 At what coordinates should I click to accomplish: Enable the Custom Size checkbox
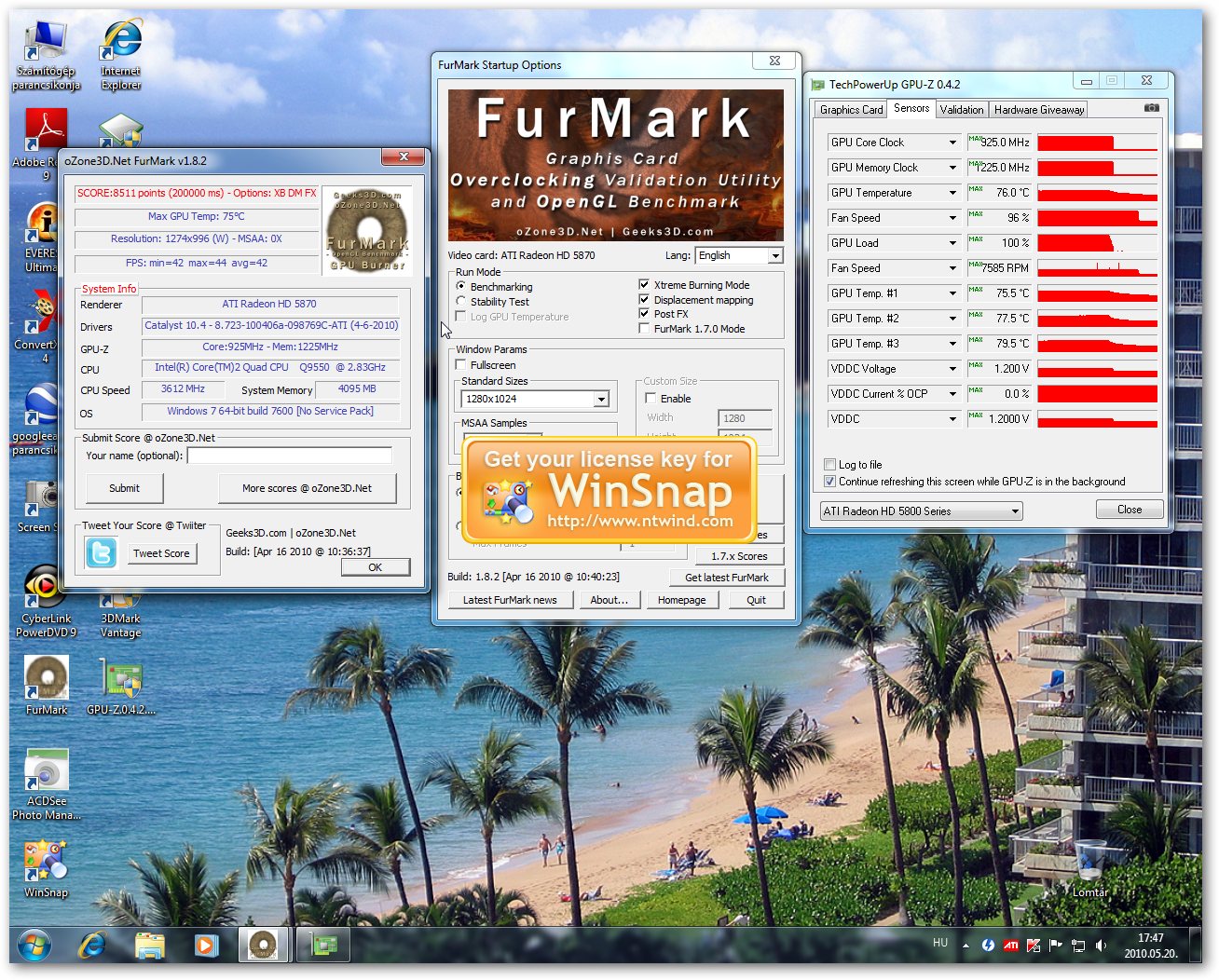coord(651,398)
